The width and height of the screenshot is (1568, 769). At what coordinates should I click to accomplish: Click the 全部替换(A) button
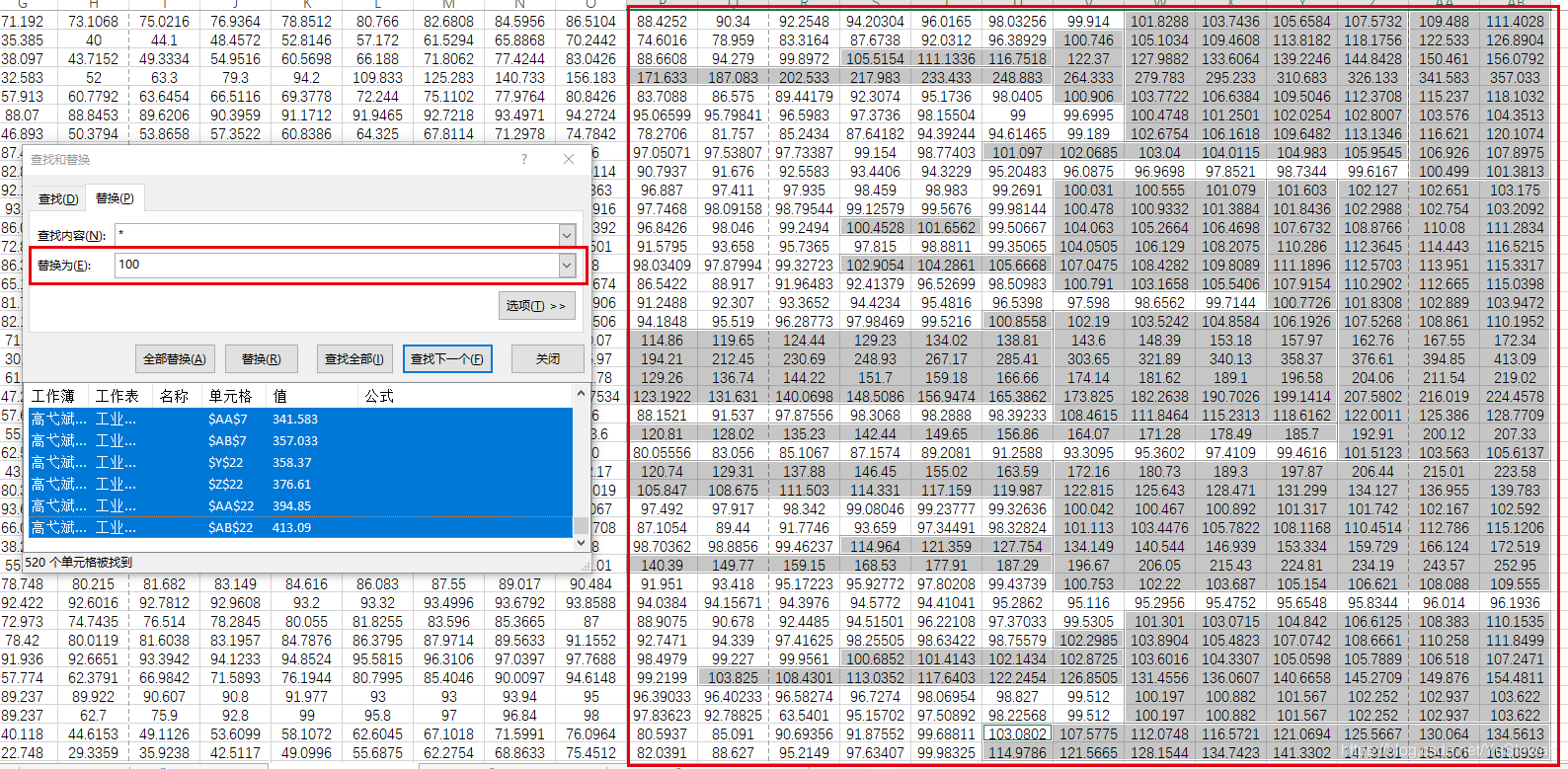[175, 359]
